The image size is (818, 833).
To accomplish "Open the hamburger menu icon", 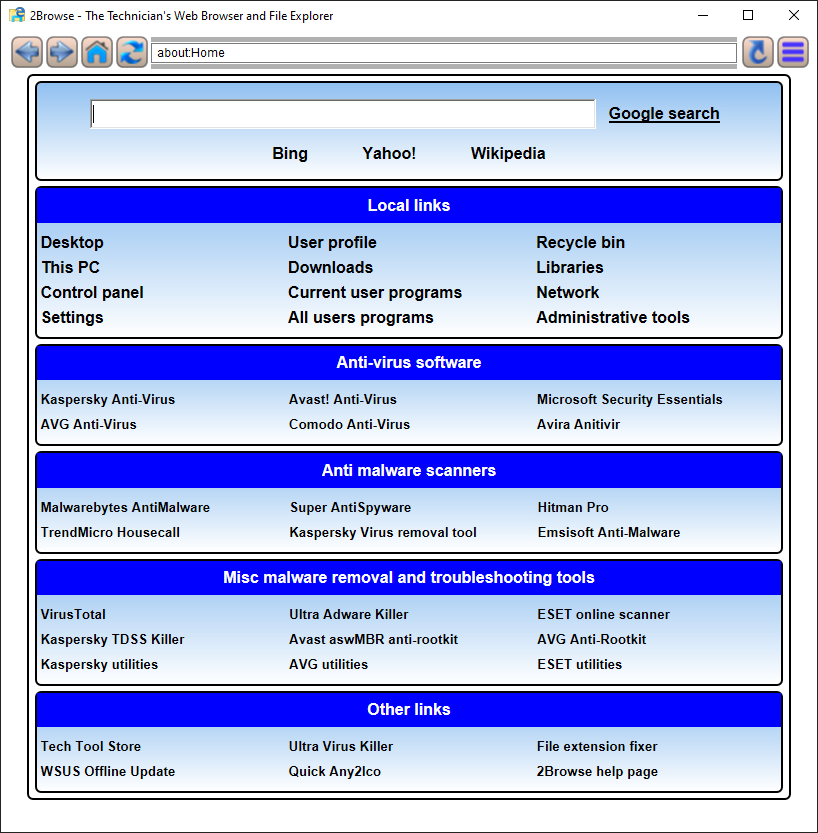I will 793,52.
